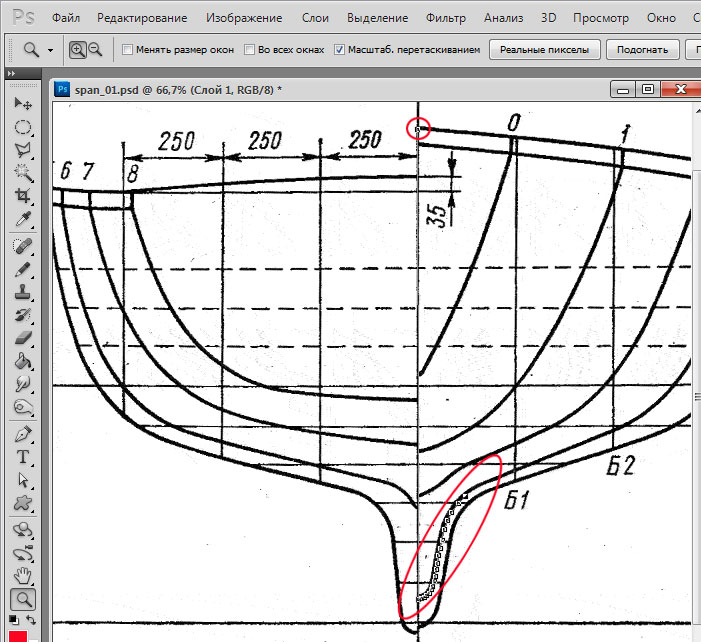Pick the Polygonal Lasso tool
This screenshot has width=701, height=642.
click(22, 150)
